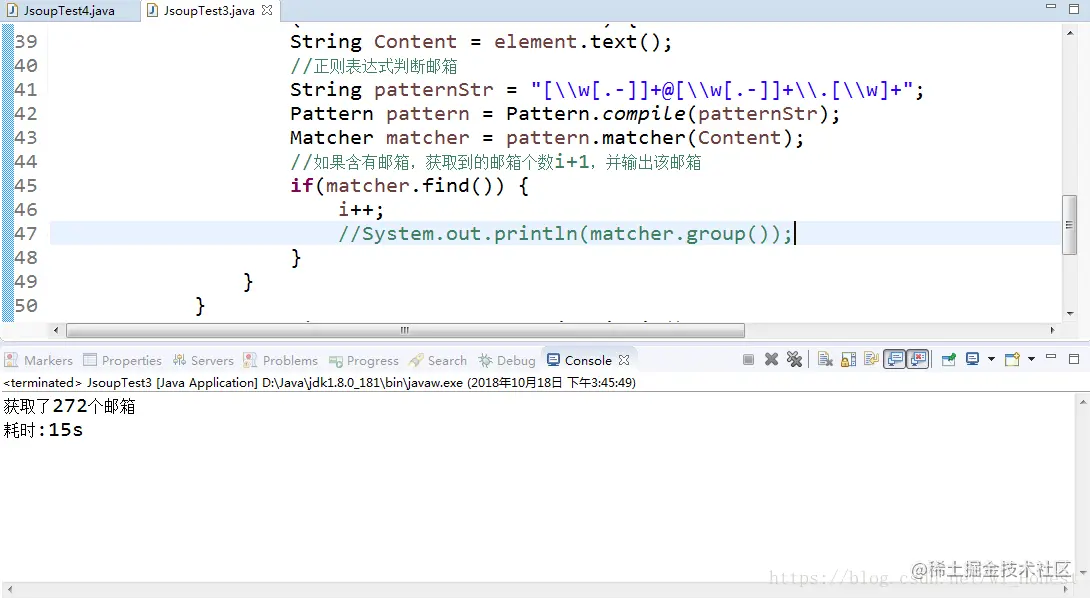Click Open Console icon
This screenshot has height=598, width=1090.
click(x=1013, y=359)
